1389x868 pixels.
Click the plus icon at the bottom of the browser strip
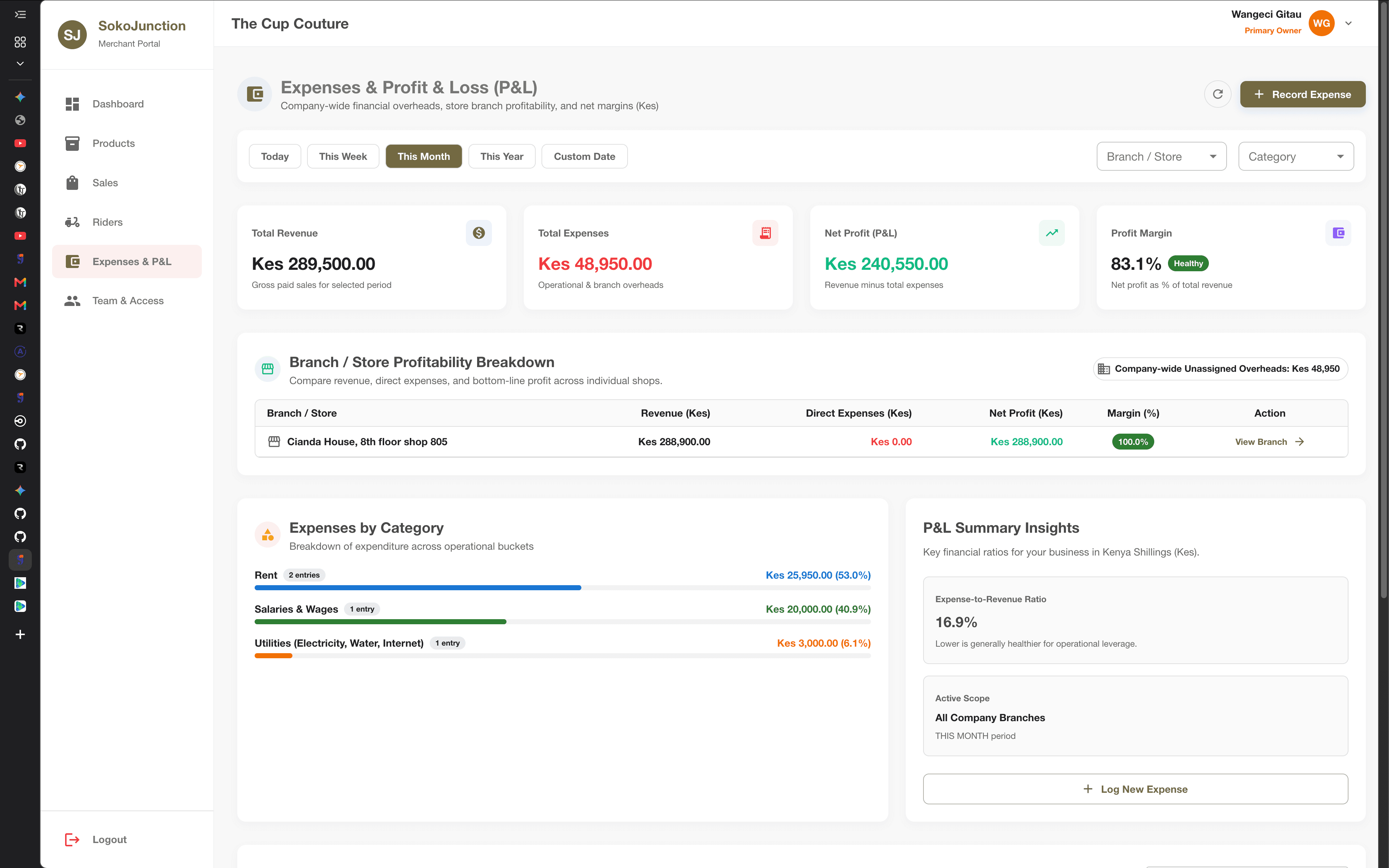[20, 634]
